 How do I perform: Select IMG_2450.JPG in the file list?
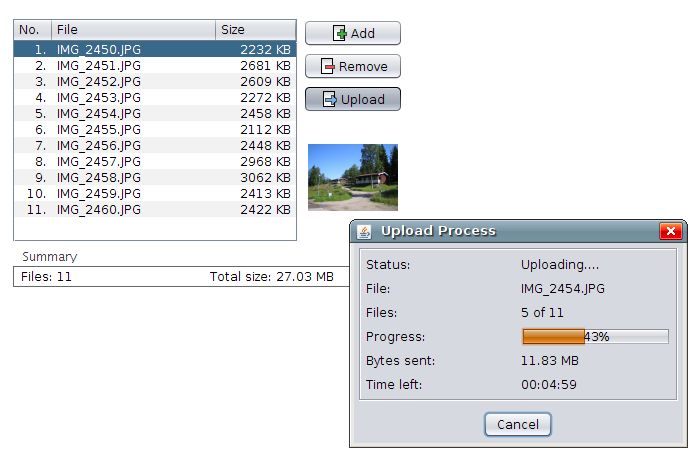99,49
